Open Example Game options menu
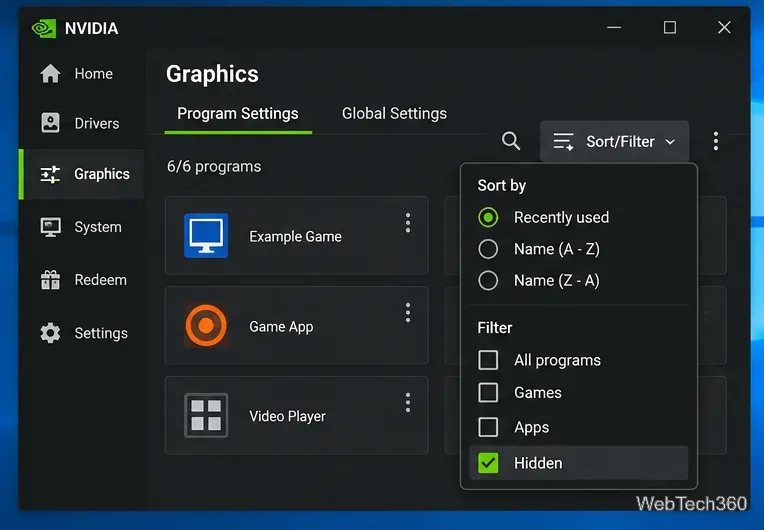Image resolution: width=764 pixels, height=530 pixels. 408,223
